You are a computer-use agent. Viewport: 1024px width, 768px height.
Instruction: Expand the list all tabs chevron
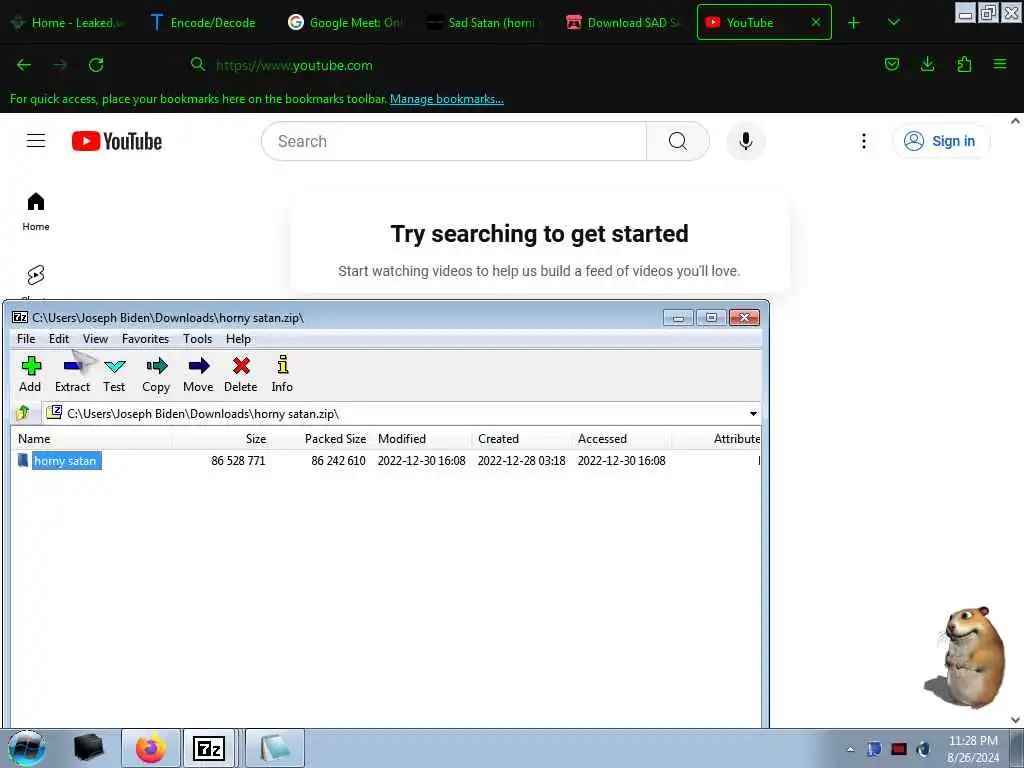coord(894,23)
